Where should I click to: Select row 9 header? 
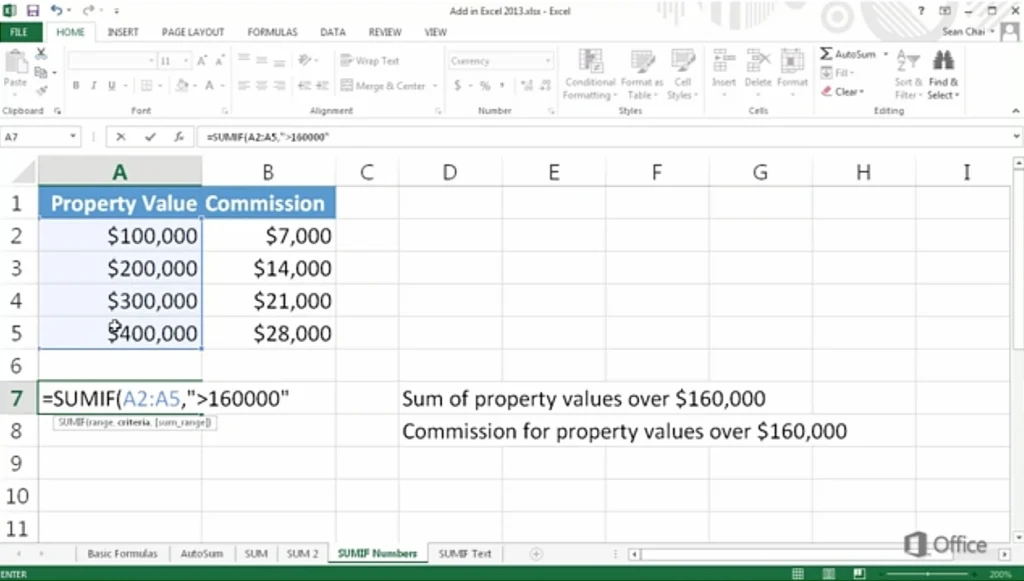(x=18, y=463)
